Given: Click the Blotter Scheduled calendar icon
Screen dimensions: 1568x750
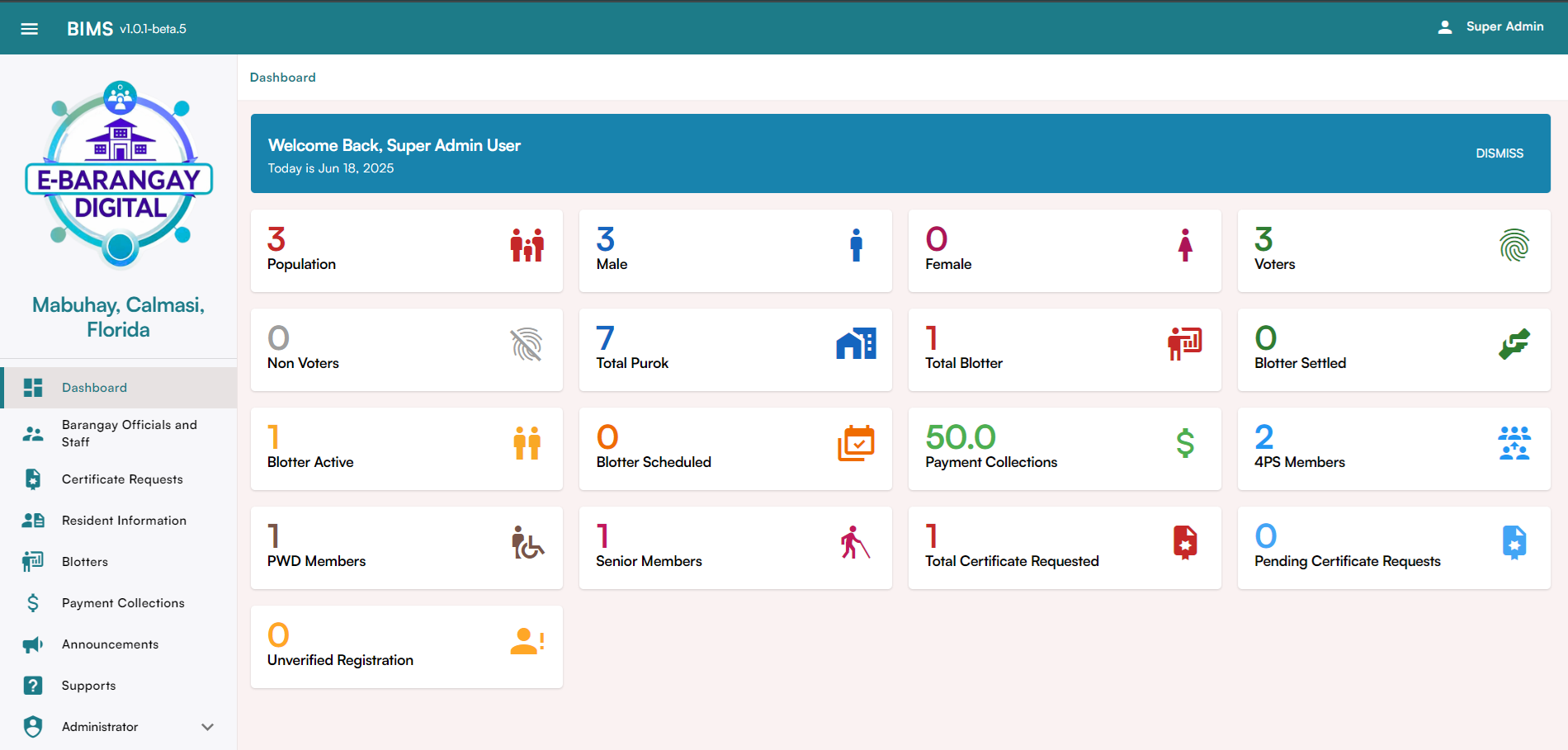Looking at the screenshot, I should [x=856, y=443].
